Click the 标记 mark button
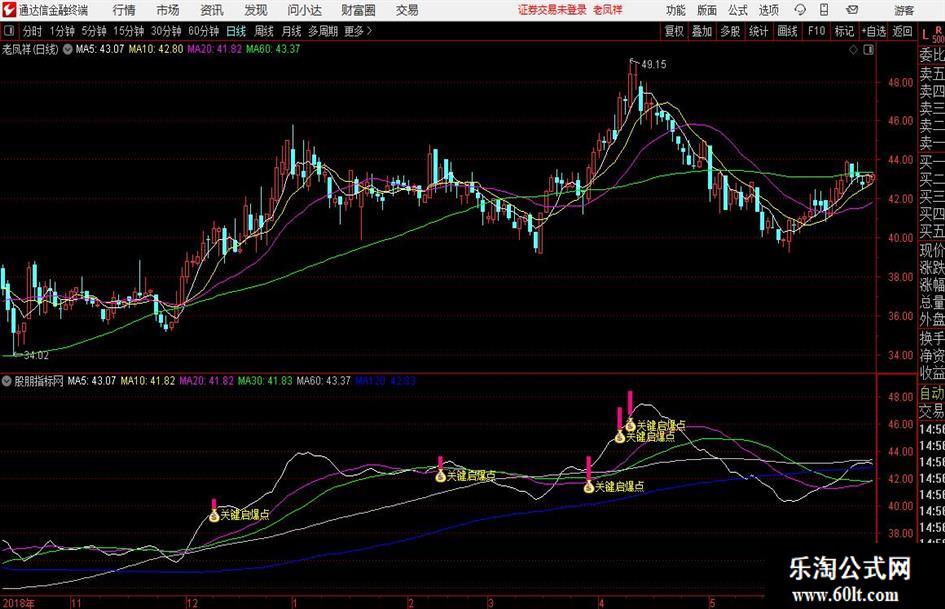The width and height of the screenshot is (945, 609). tap(844, 31)
